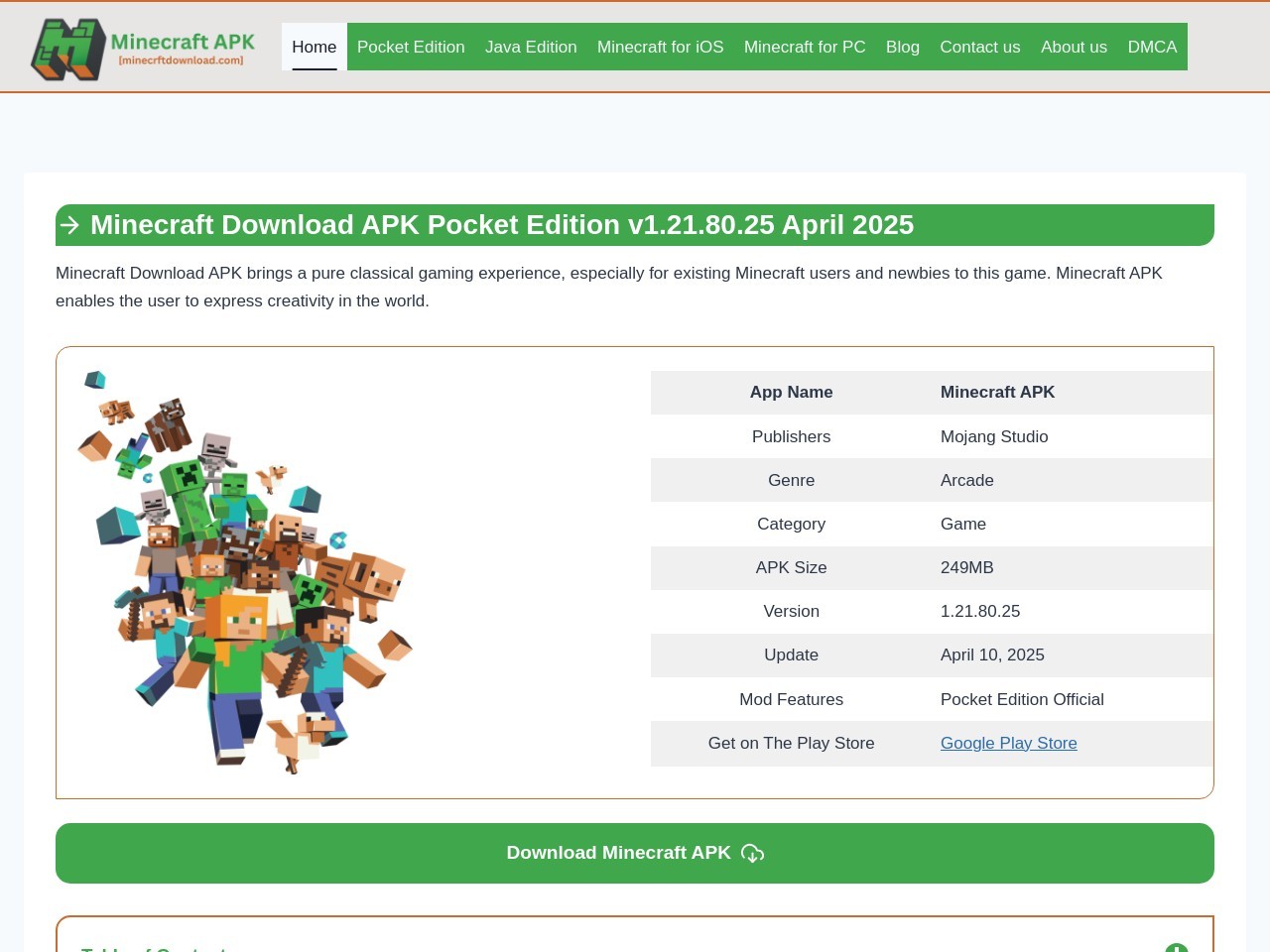Click the 'Get on The Play Store' label
Image resolution: width=1270 pixels, height=952 pixels.
(x=792, y=743)
